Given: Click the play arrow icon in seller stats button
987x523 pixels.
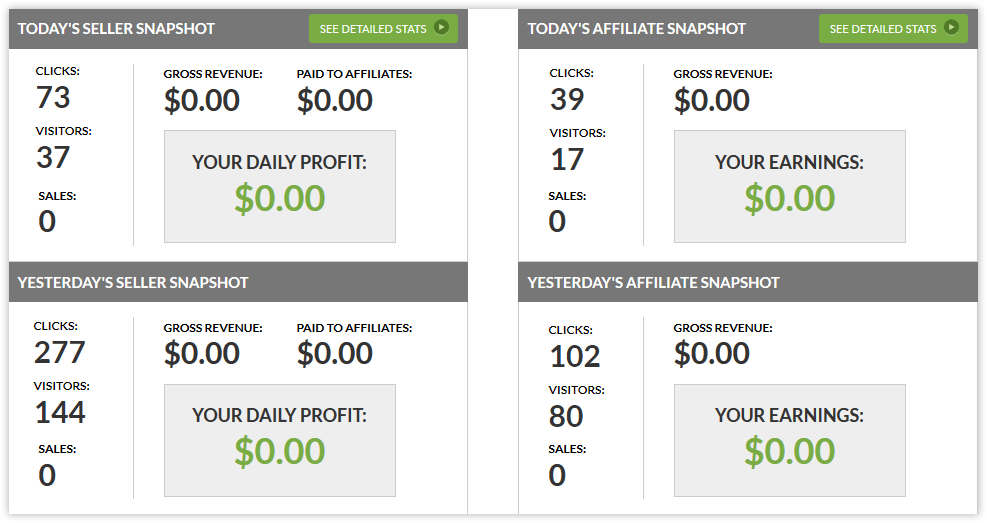Looking at the screenshot, I should 441,28.
